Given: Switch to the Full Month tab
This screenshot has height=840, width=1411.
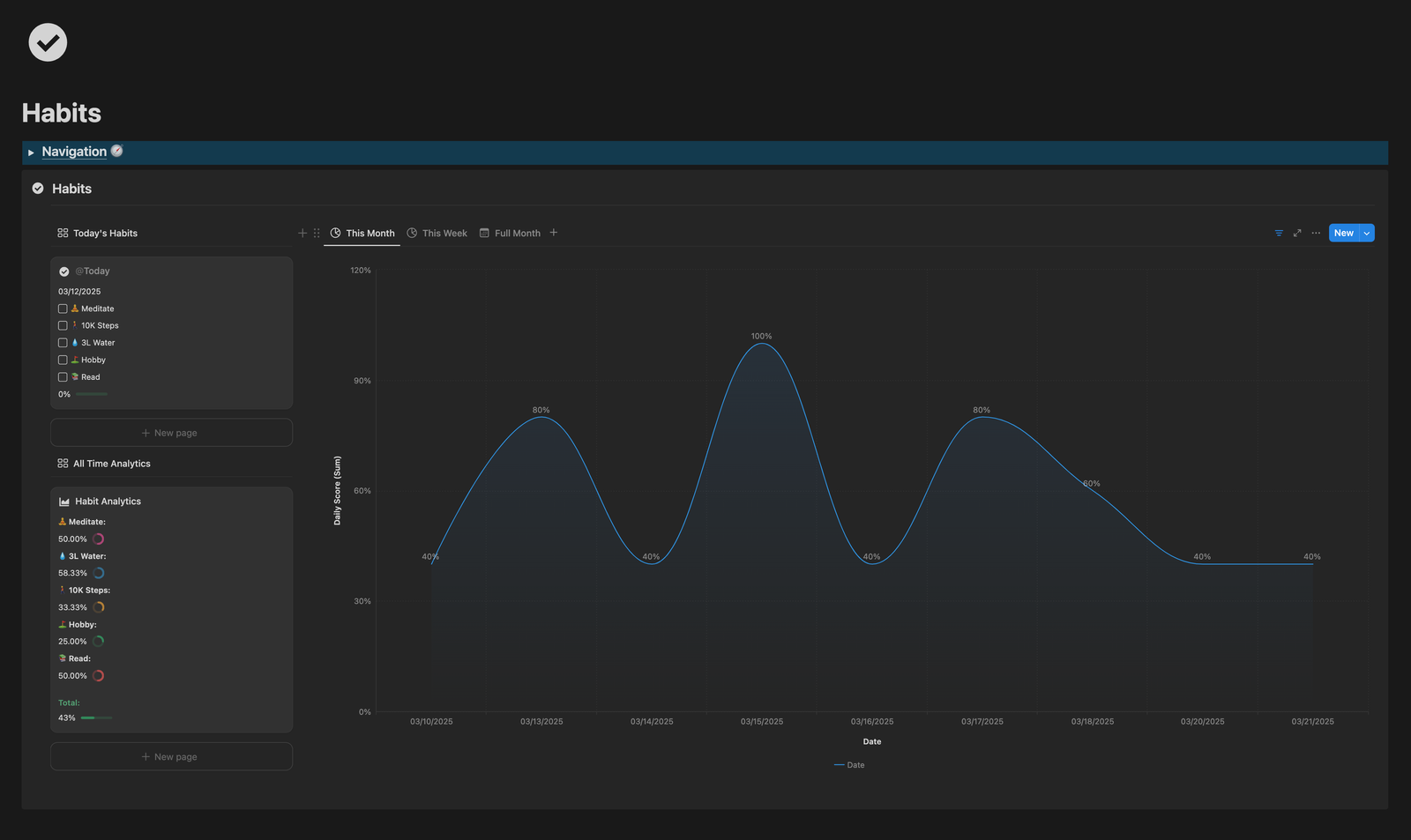Looking at the screenshot, I should pyautogui.click(x=510, y=234).
